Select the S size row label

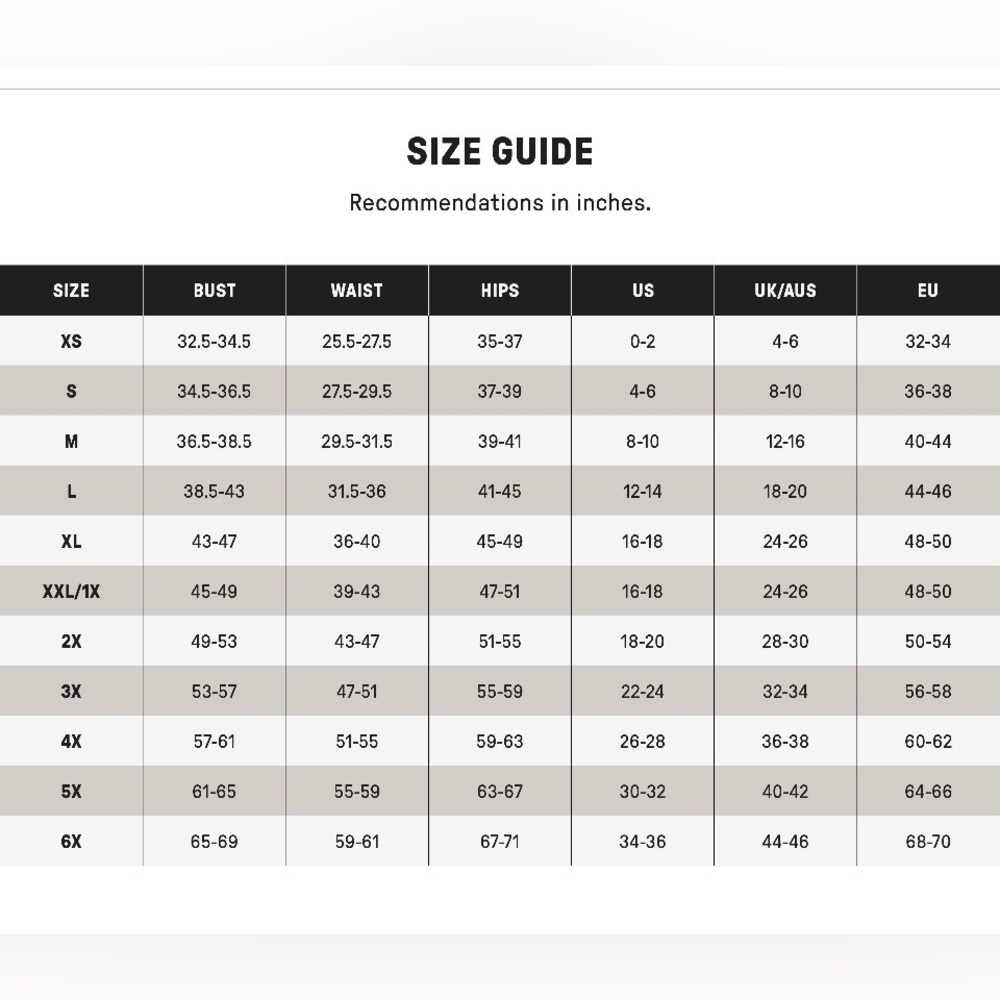(71, 391)
